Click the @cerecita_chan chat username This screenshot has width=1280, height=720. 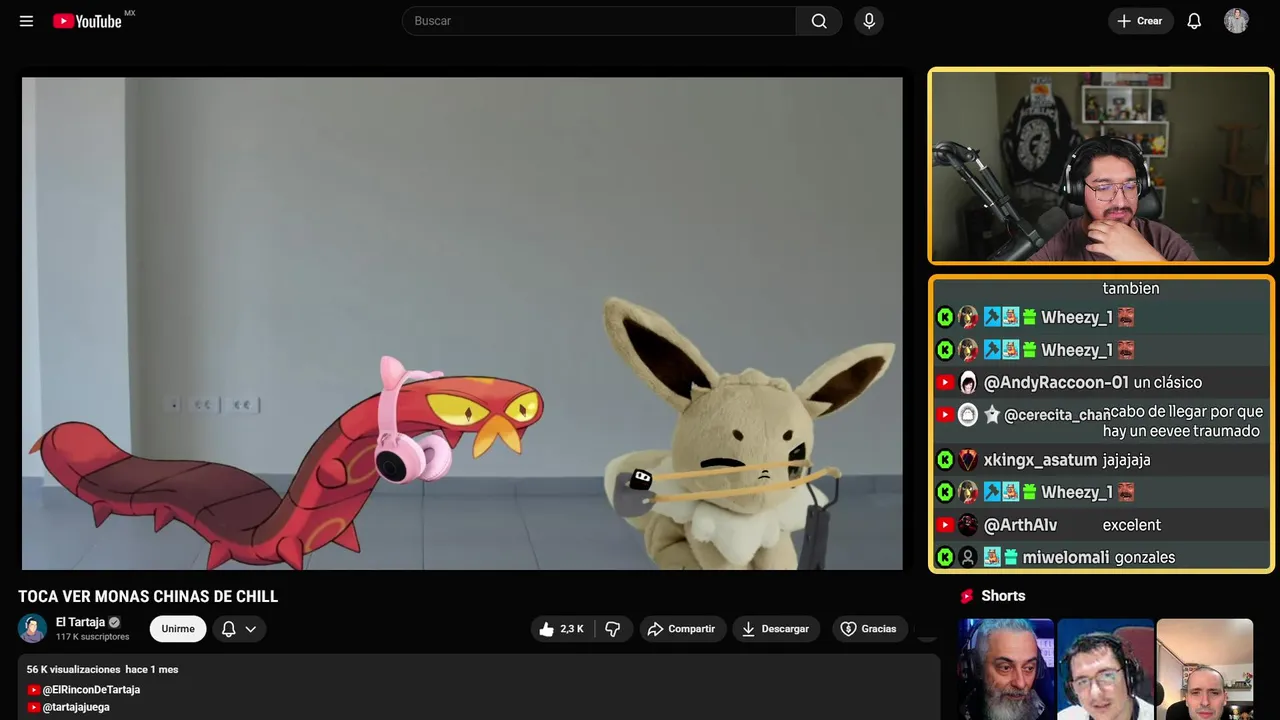click(x=1057, y=415)
